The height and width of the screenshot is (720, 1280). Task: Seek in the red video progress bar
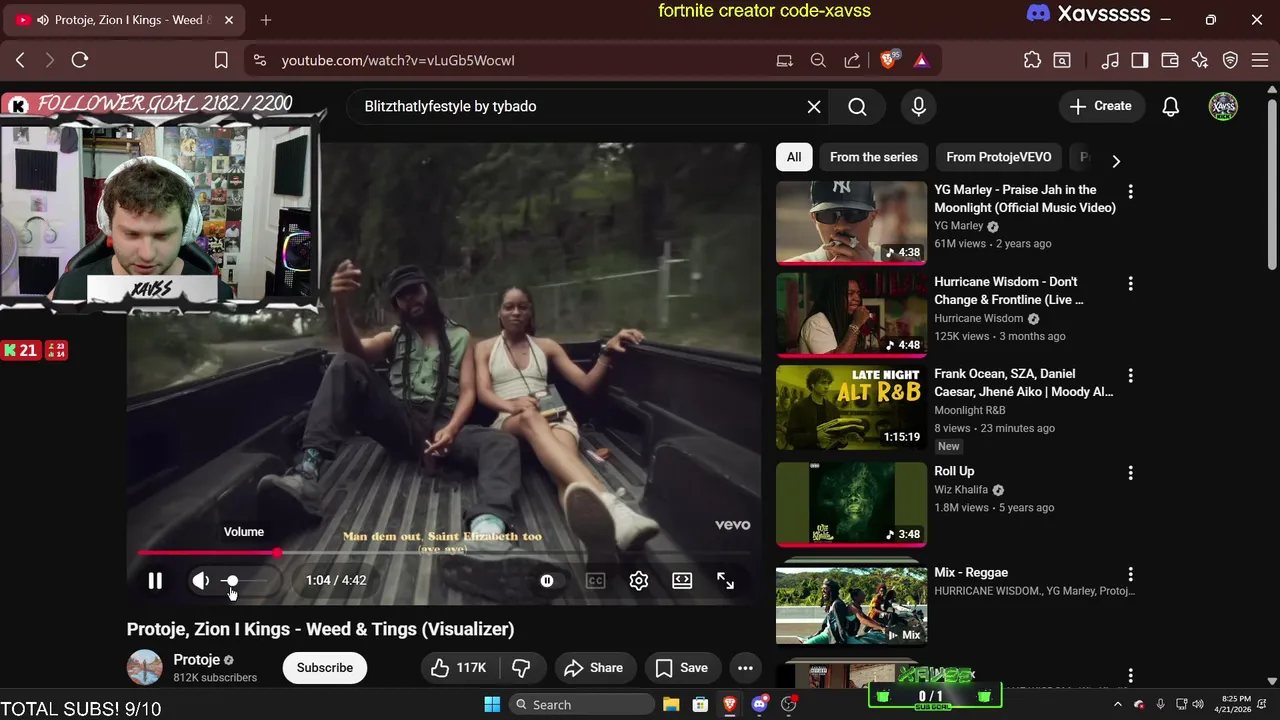(x=444, y=552)
